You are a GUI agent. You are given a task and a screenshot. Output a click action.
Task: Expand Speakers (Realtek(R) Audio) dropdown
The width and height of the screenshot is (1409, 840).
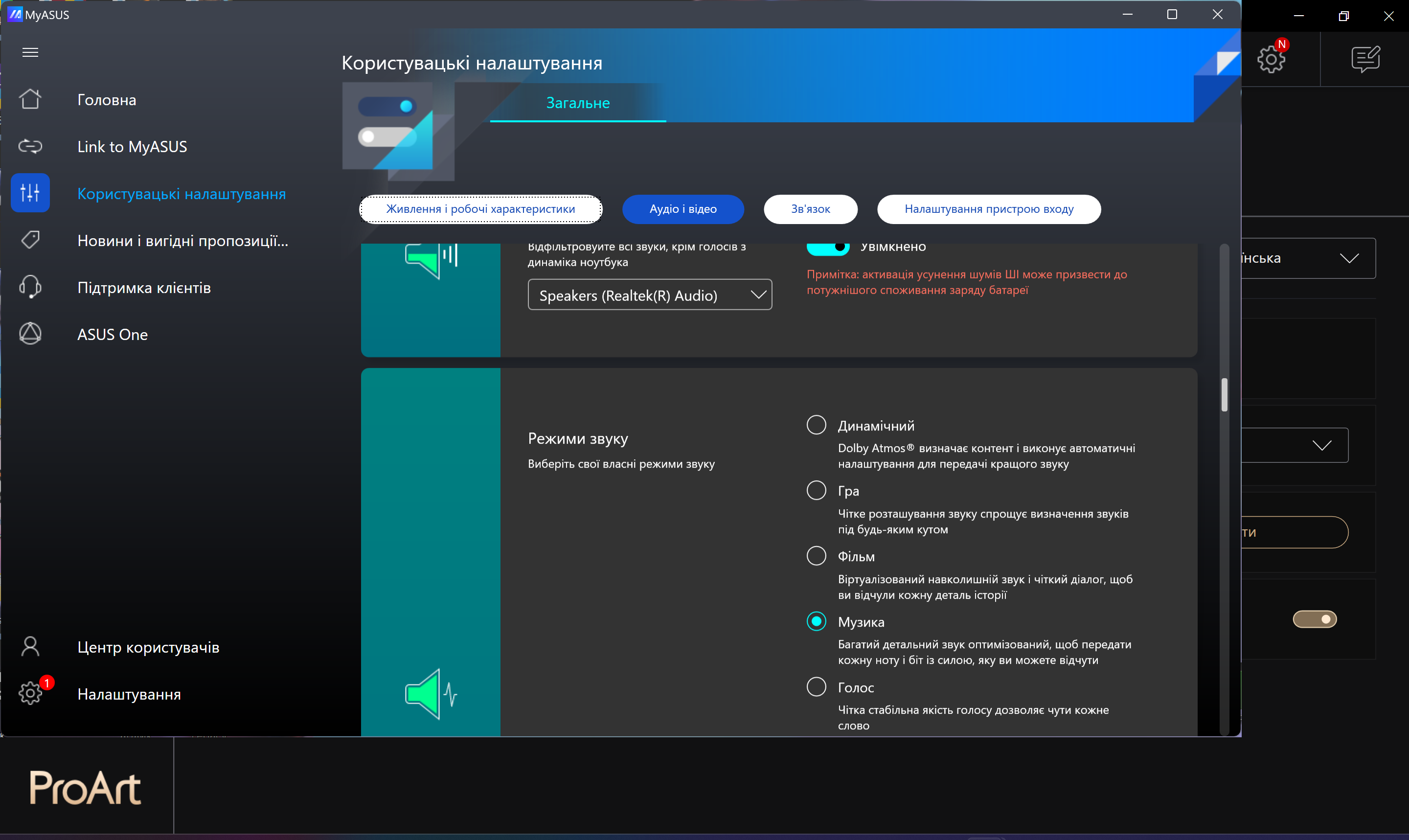[650, 295]
